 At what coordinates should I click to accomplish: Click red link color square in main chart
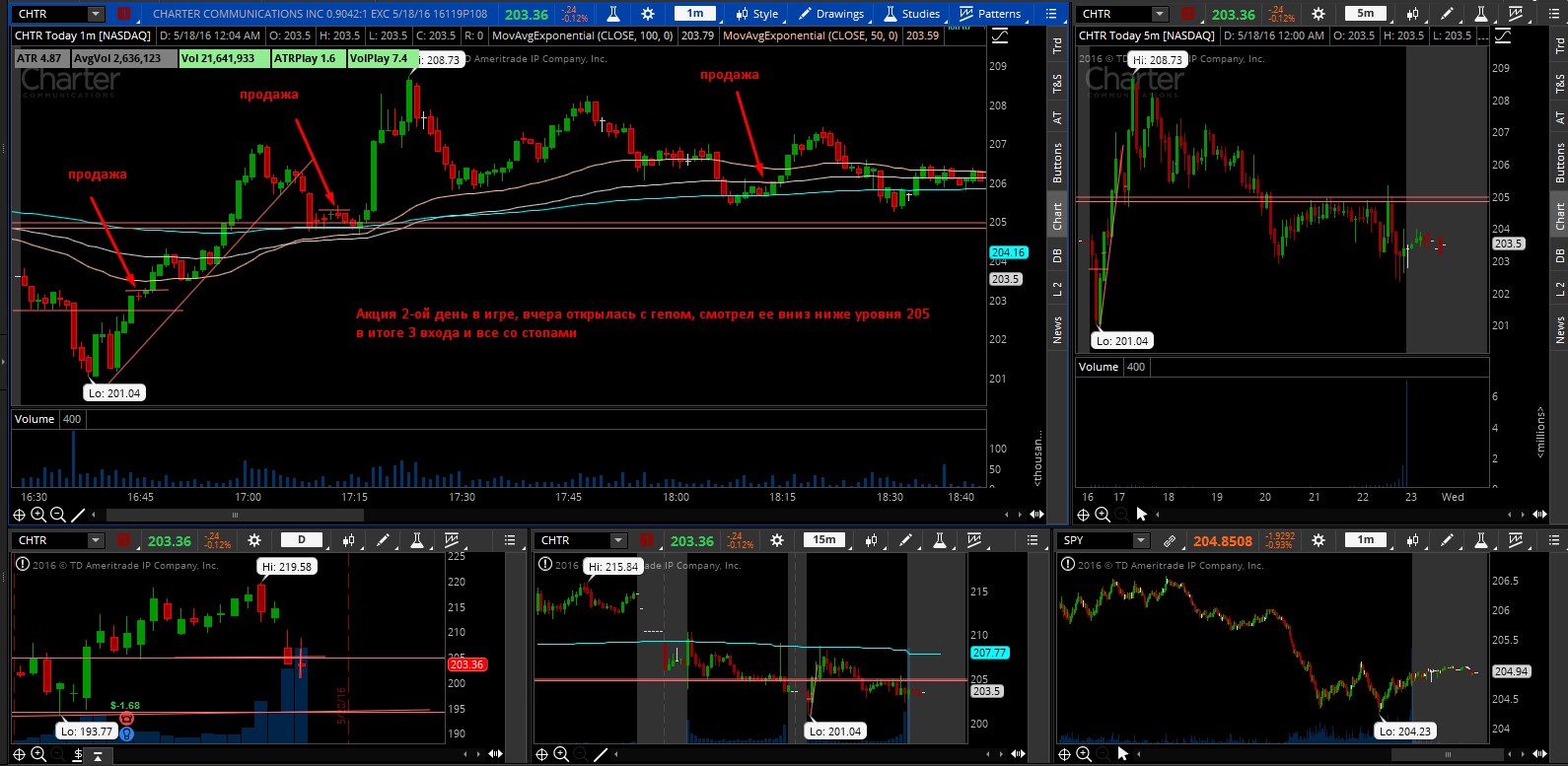123,14
